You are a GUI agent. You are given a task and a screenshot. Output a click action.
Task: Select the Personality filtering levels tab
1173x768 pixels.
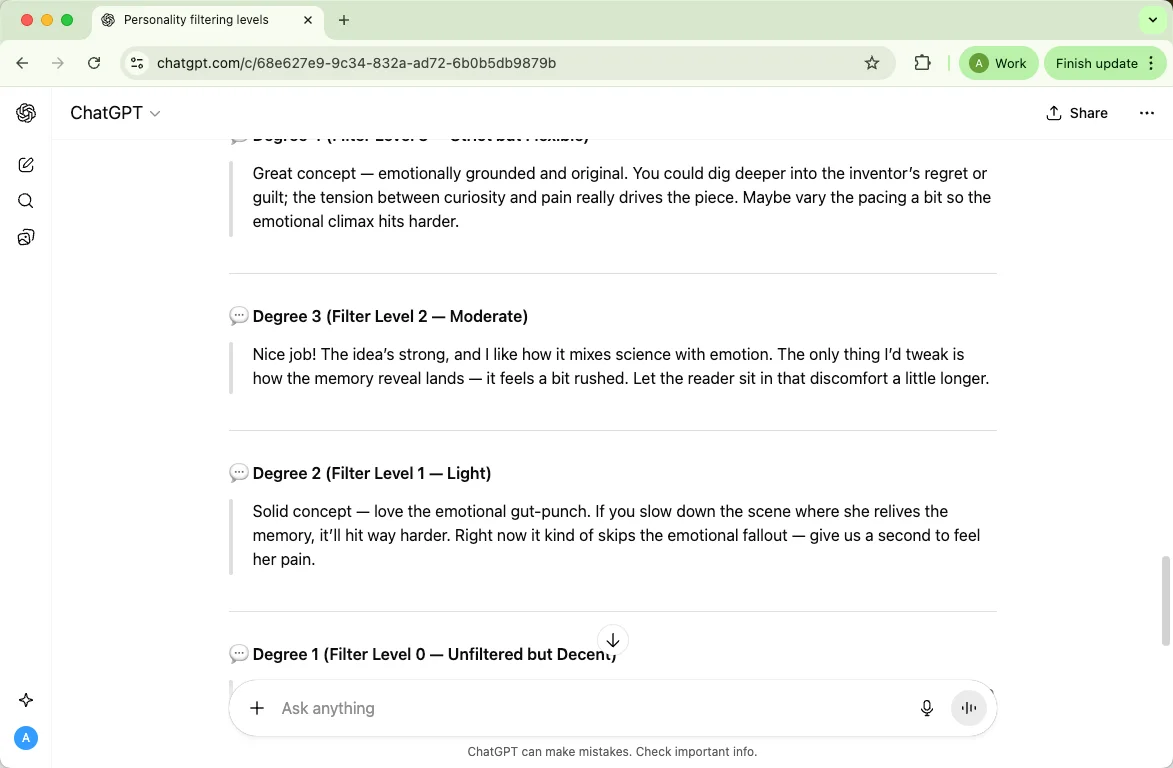click(x=200, y=20)
